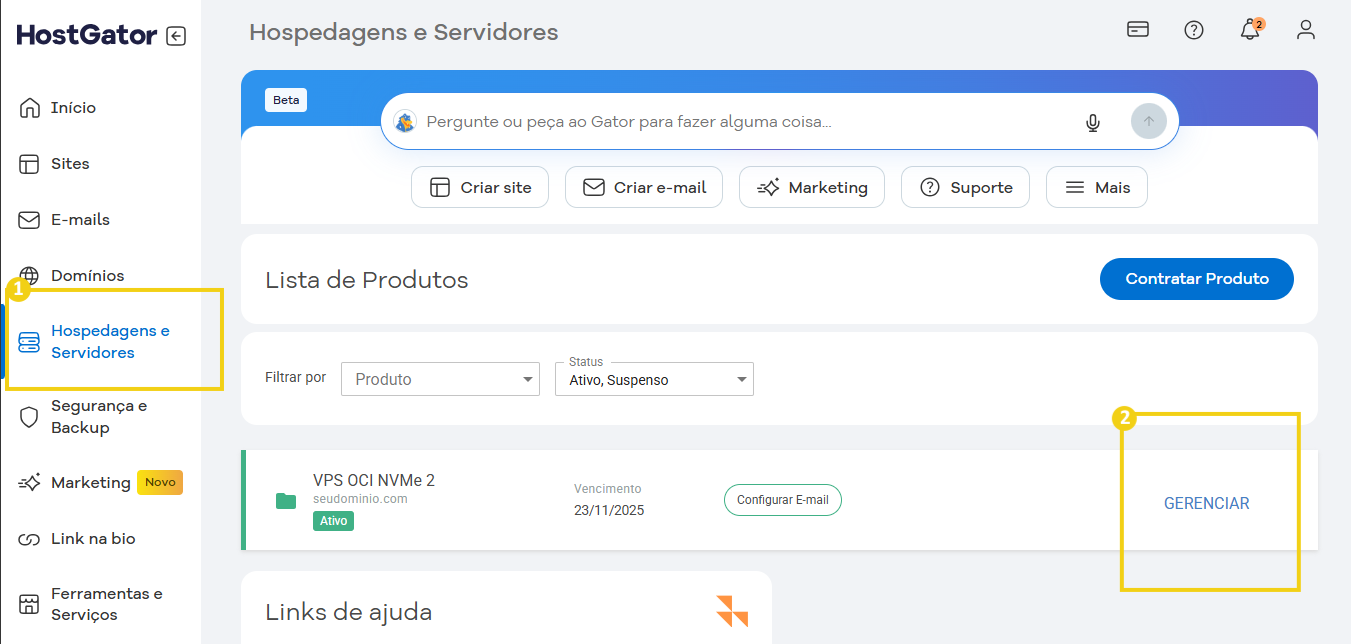1351x644 pixels.
Task: Click the Configurar E-mail button
Action: (782, 499)
